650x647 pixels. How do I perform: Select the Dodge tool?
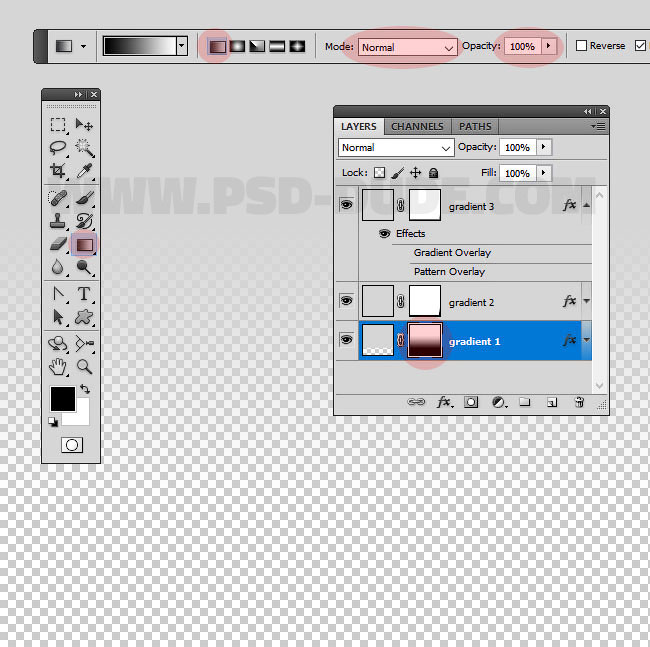click(84, 267)
